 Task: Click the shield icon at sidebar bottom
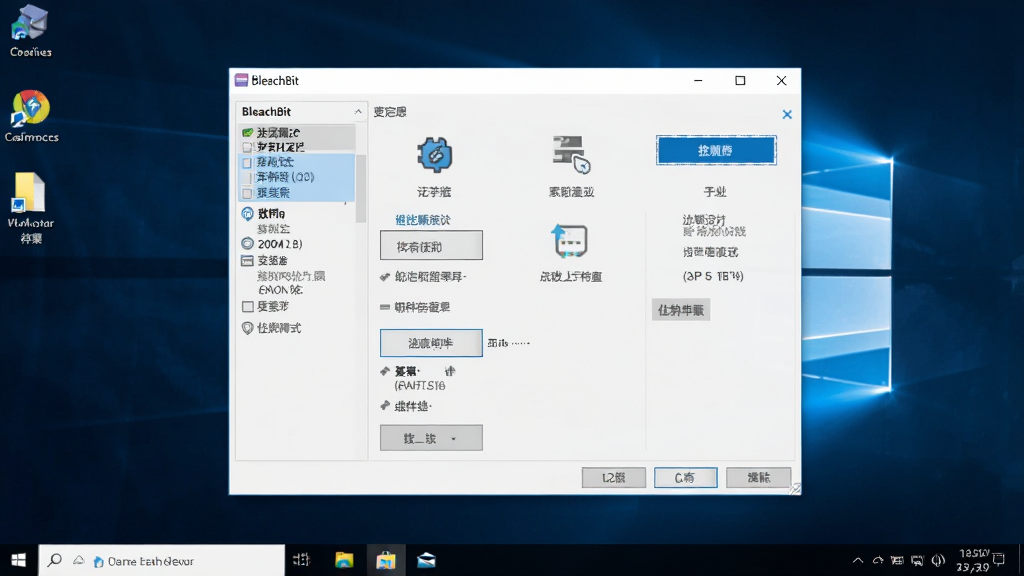click(x=248, y=328)
